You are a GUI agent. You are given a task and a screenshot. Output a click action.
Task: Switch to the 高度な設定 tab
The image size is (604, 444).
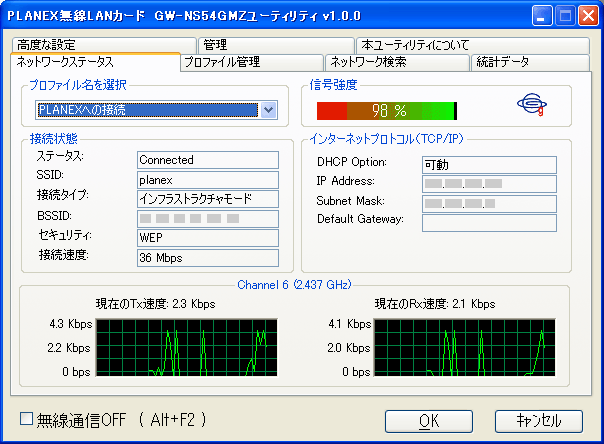104,45
